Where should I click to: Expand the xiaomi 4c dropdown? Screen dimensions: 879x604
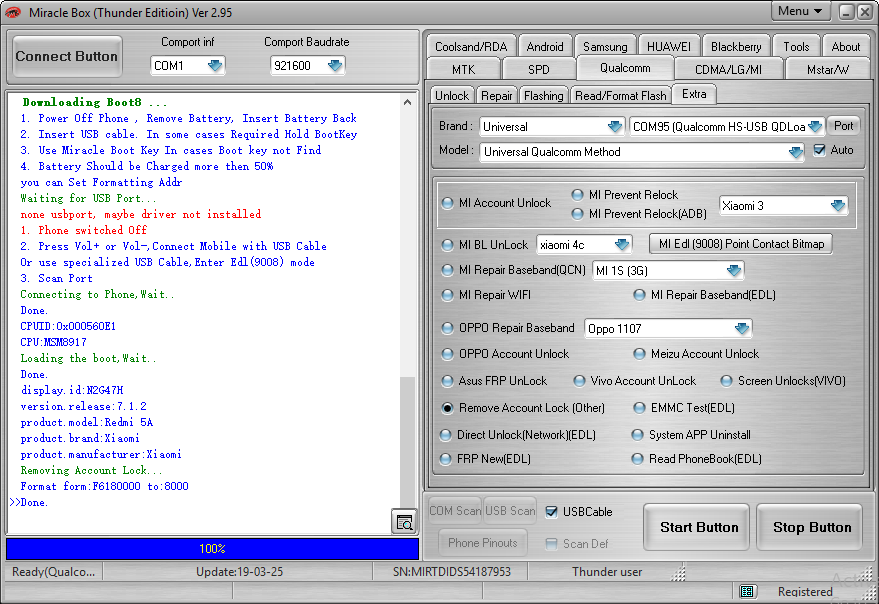point(622,245)
